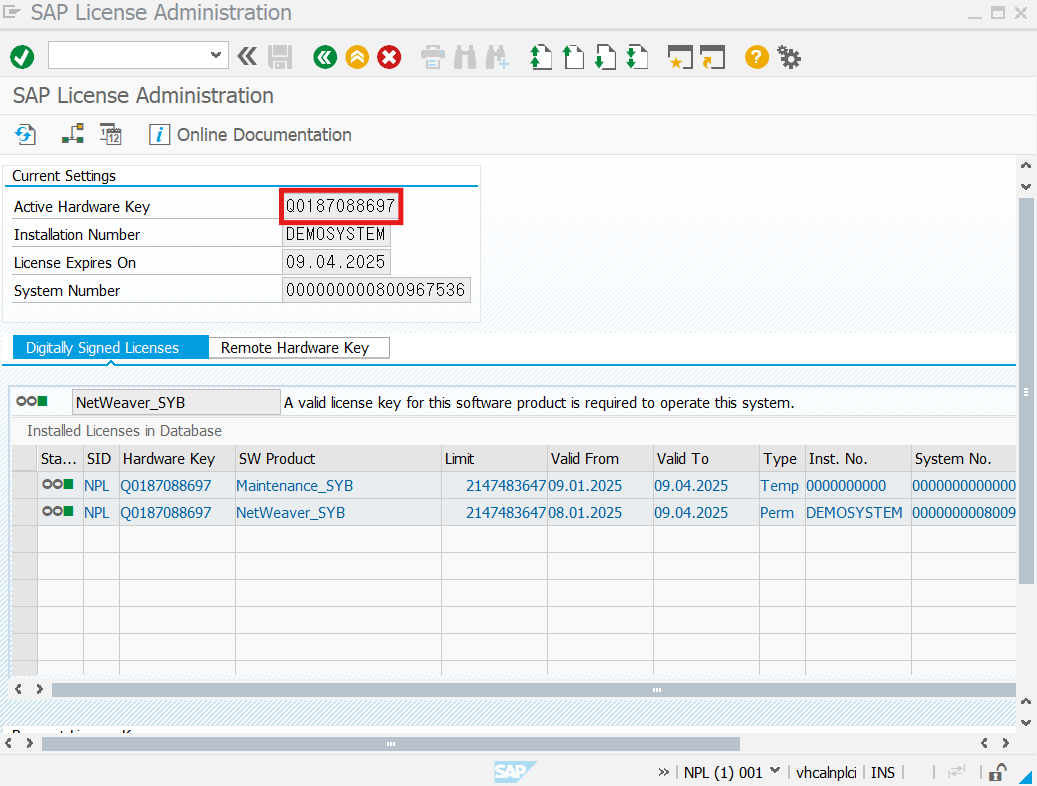
Task: Click the hierarchy network icon in application toolbar
Action: pyautogui.click(x=73, y=134)
